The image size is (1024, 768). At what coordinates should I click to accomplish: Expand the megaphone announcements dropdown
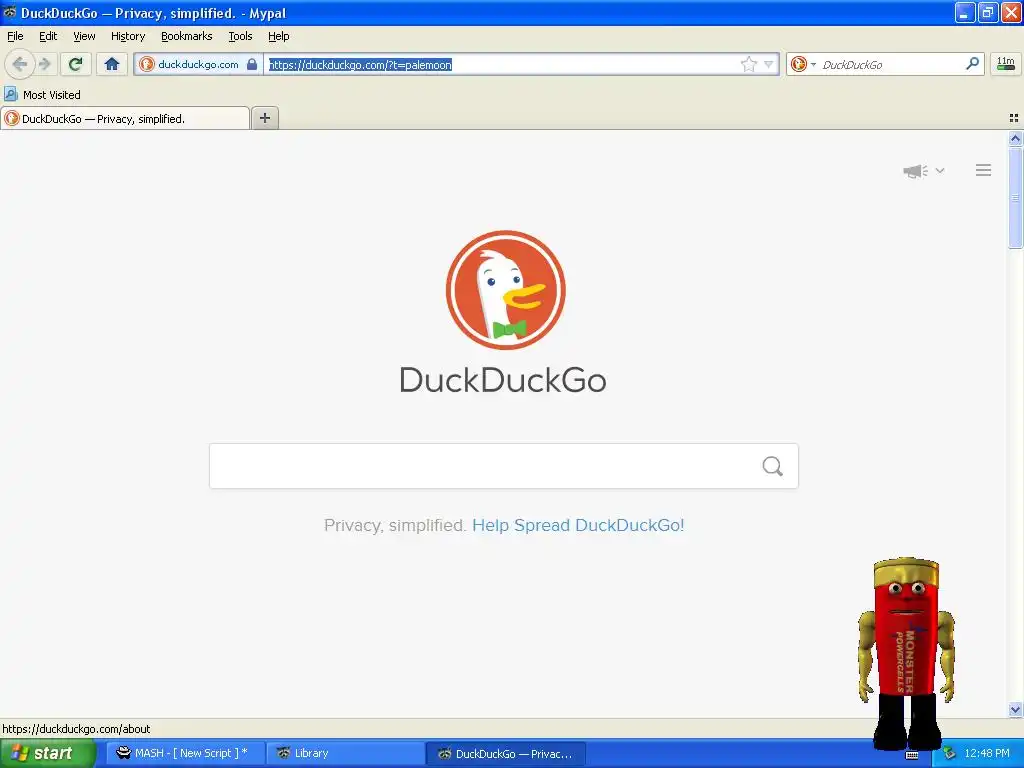click(x=923, y=171)
